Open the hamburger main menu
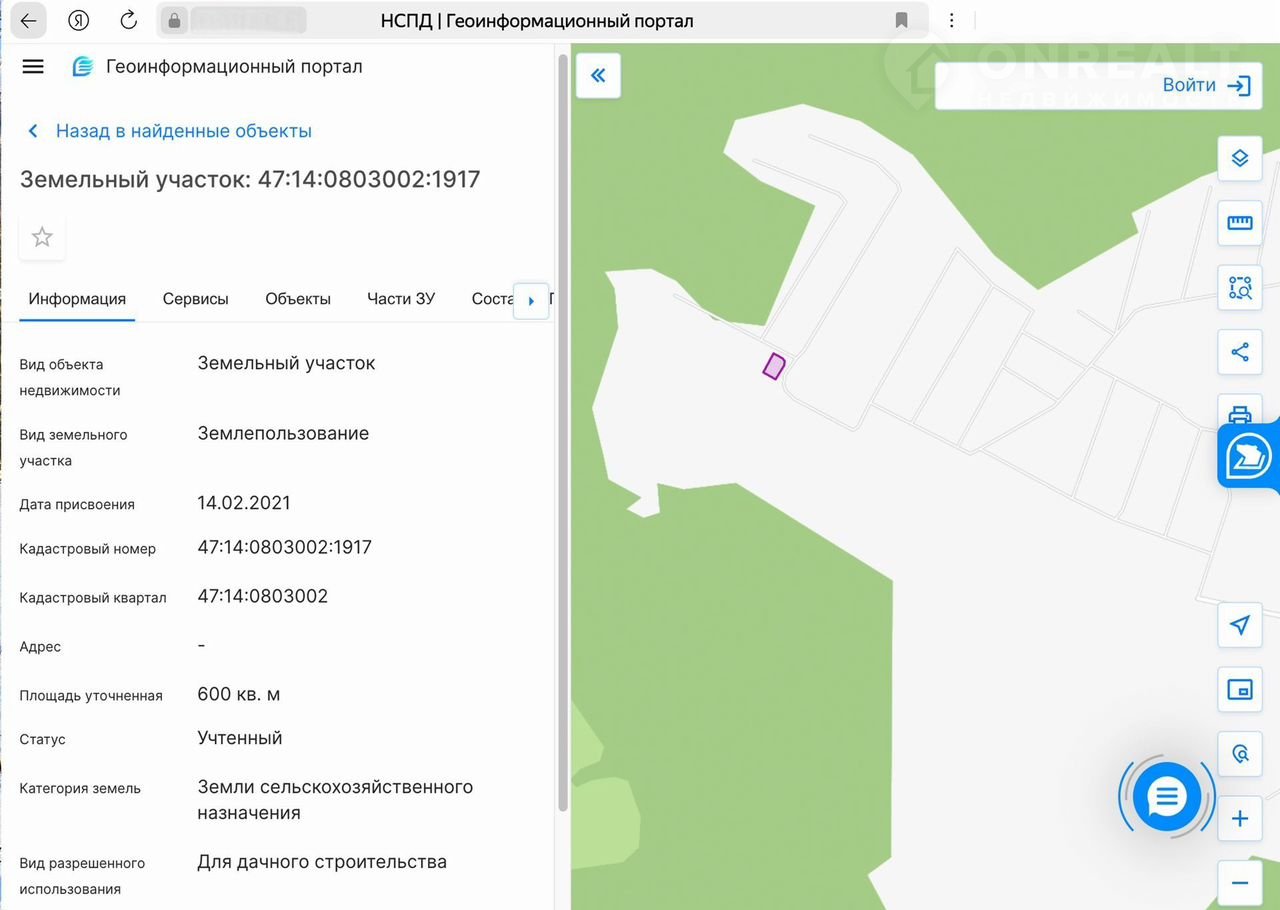The height and width of the screenshot is (910, 1280). pos(33,67)
